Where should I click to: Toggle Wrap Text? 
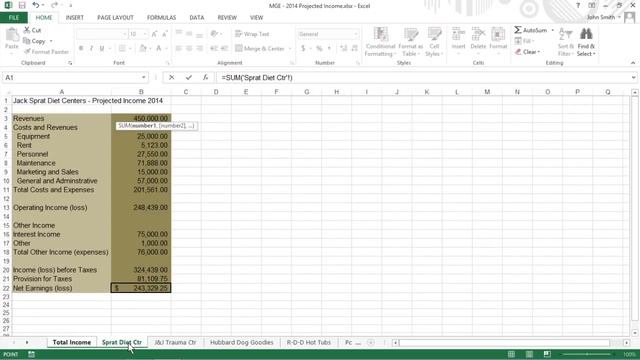point(252,34)
